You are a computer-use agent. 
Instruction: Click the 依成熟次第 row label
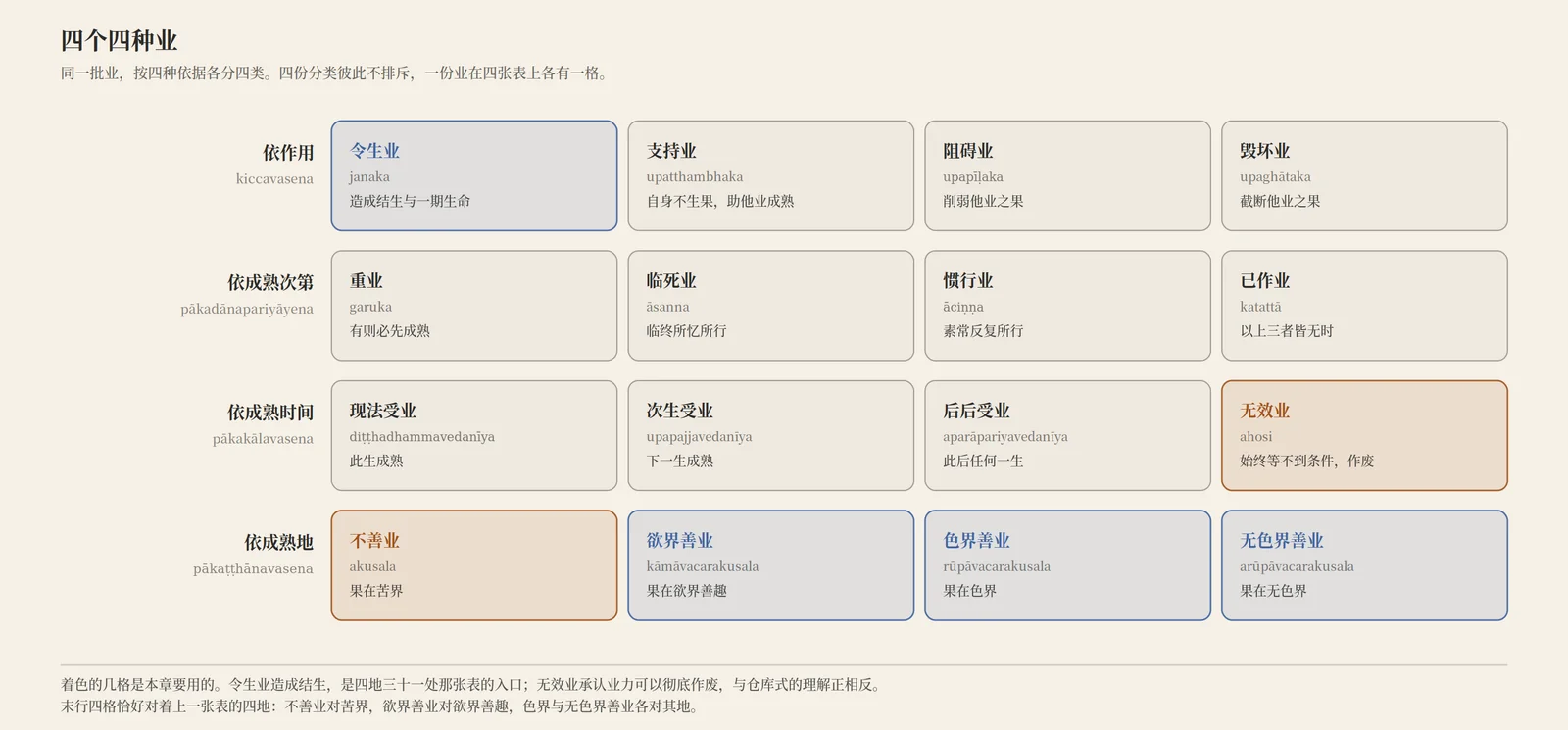(x=270, y=282)
